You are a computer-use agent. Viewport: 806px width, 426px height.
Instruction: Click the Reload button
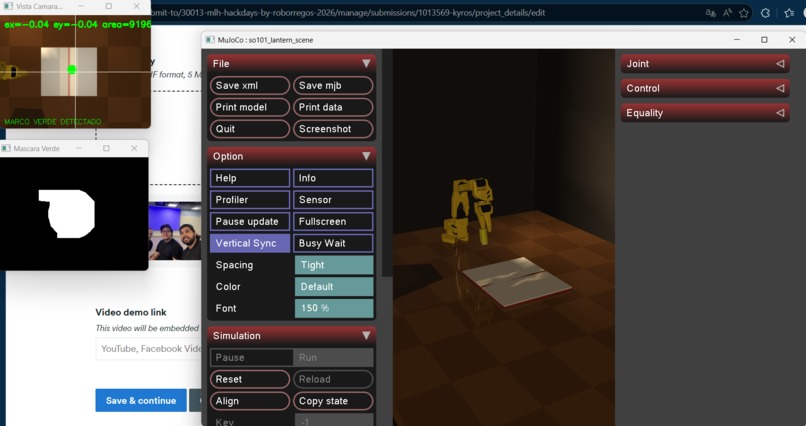[x=333, y=379]
